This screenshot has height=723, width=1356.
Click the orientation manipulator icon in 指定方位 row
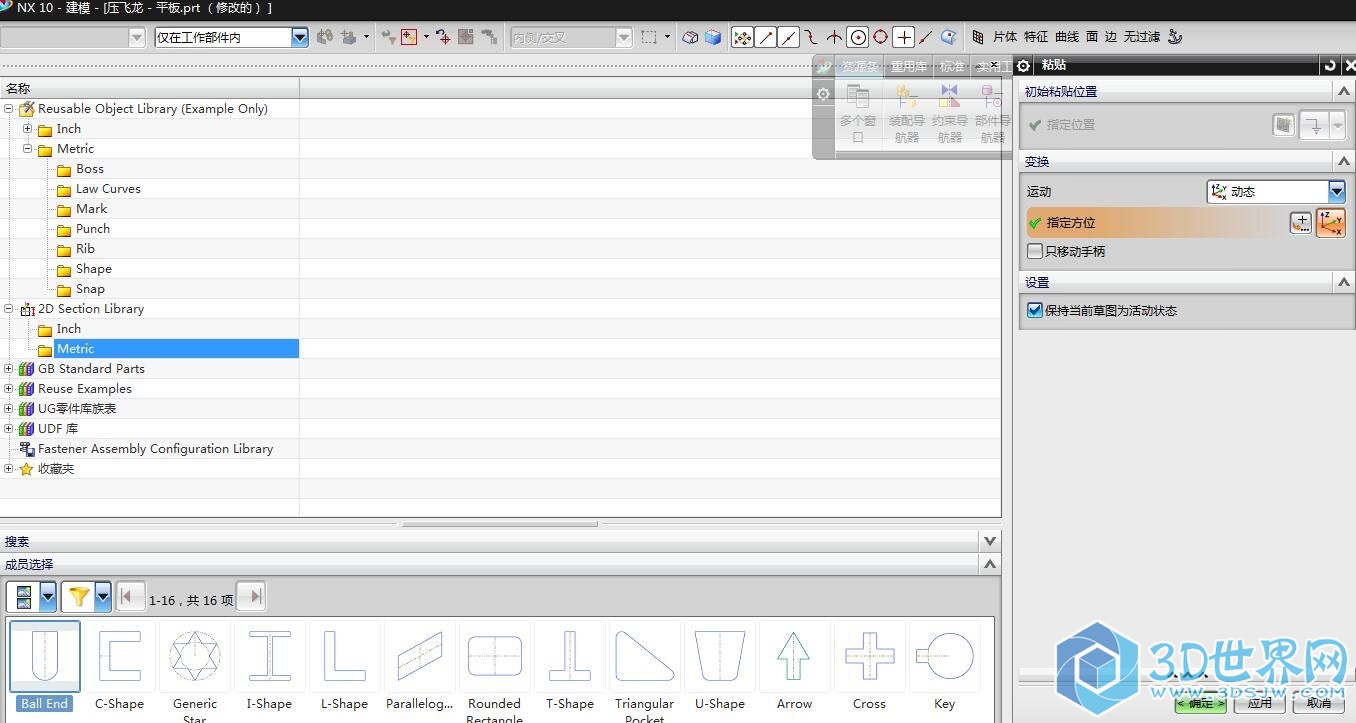click(x=1331, y=223)
